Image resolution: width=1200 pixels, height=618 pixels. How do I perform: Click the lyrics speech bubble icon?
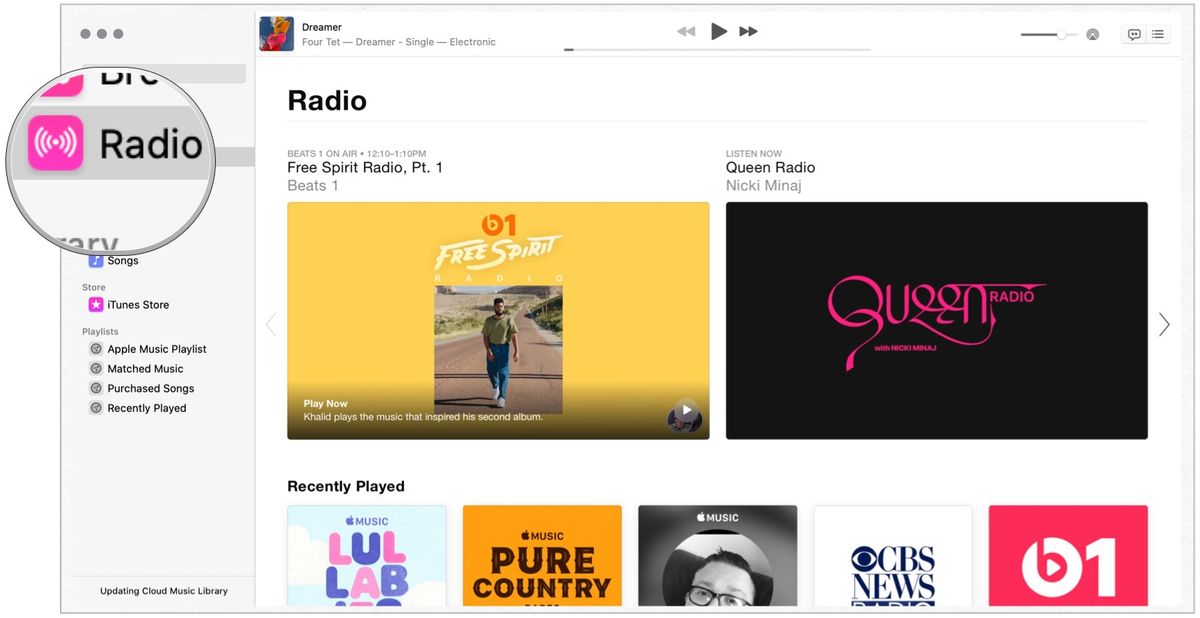tap(1133, 33)
